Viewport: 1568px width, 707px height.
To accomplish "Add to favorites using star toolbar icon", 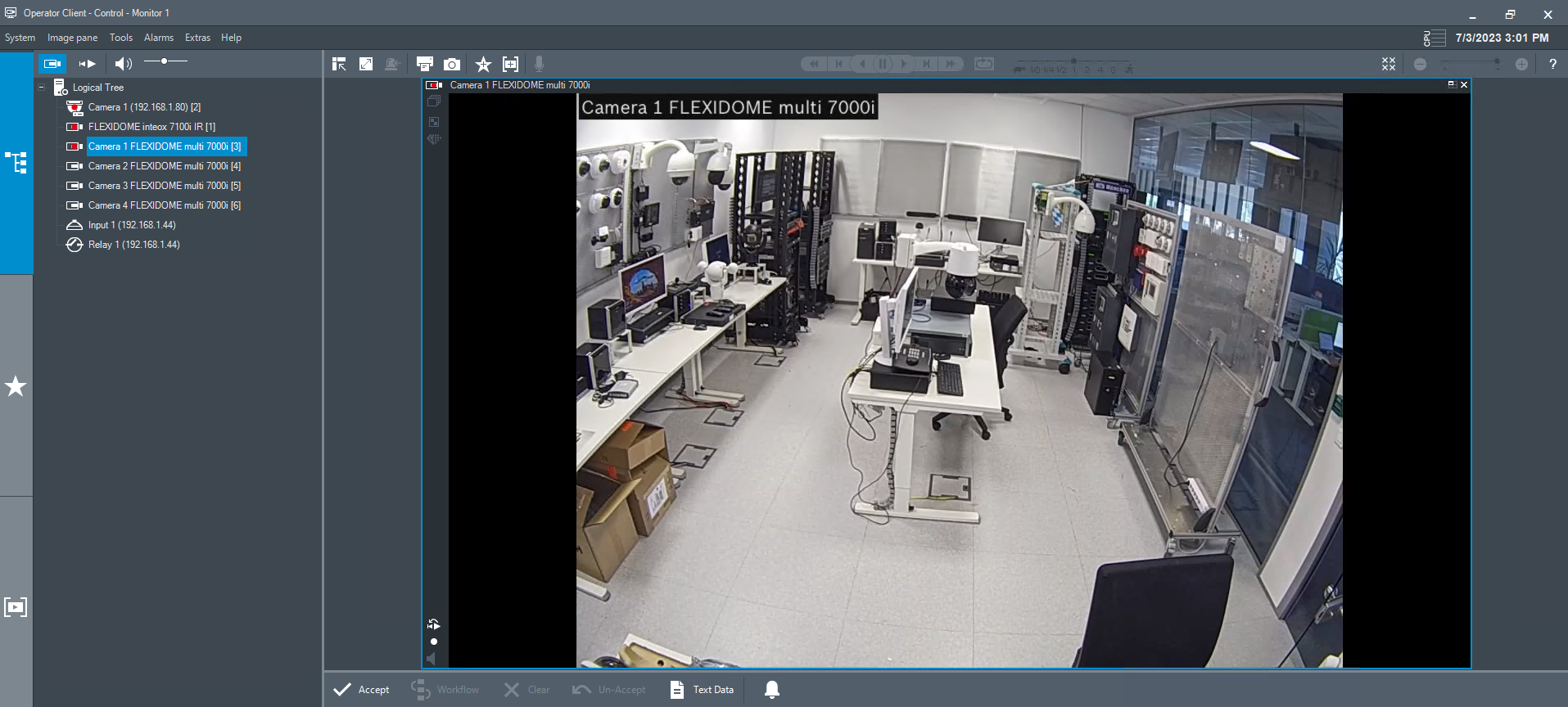I will pos(483,64).
